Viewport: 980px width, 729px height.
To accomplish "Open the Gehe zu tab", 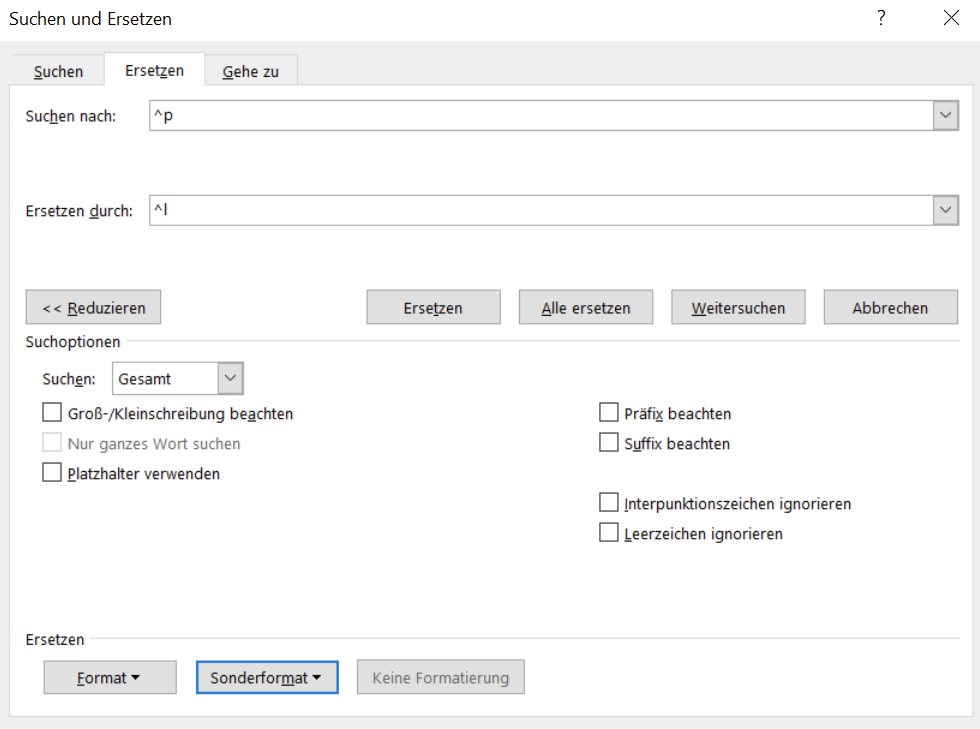I will pyautogui.click(x=250, y=72).
